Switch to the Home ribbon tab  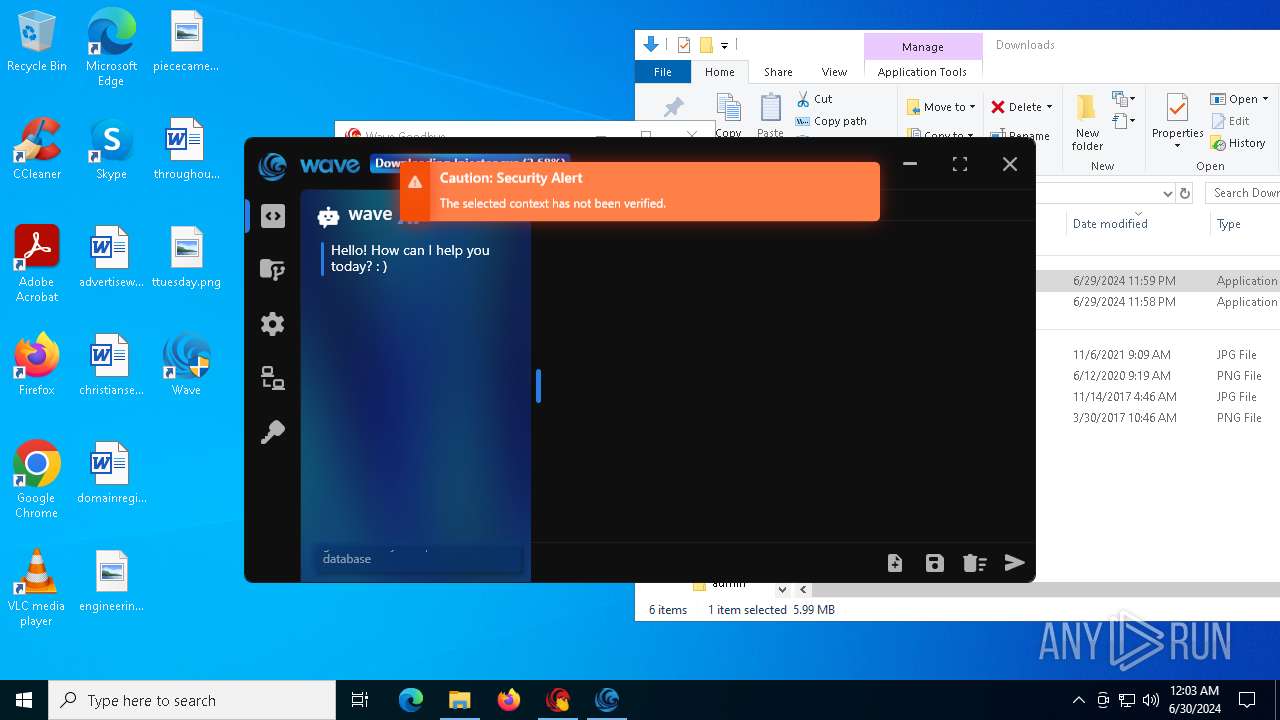[720, 72]
